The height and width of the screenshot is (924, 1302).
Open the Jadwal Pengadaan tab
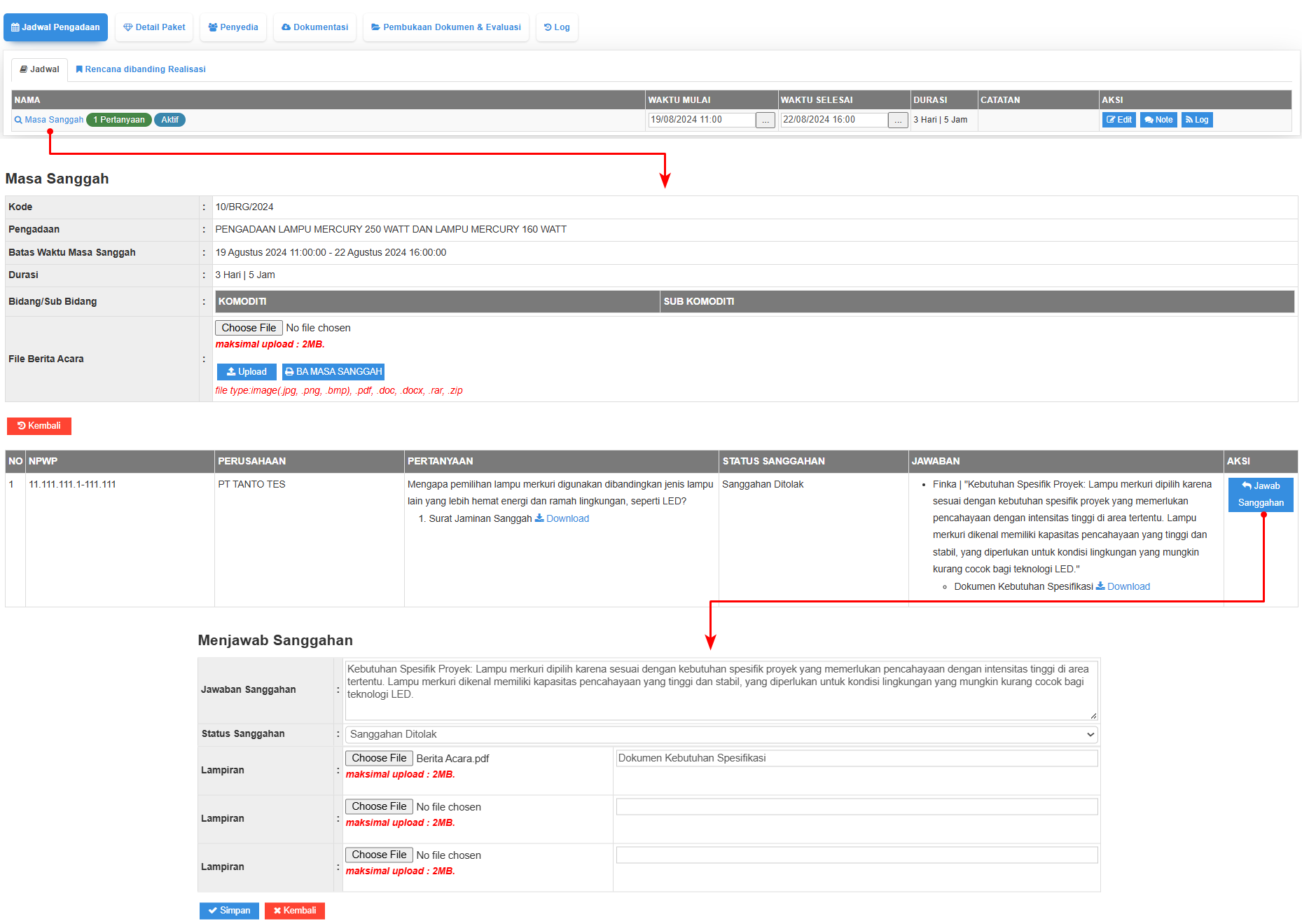pos(55,27)
